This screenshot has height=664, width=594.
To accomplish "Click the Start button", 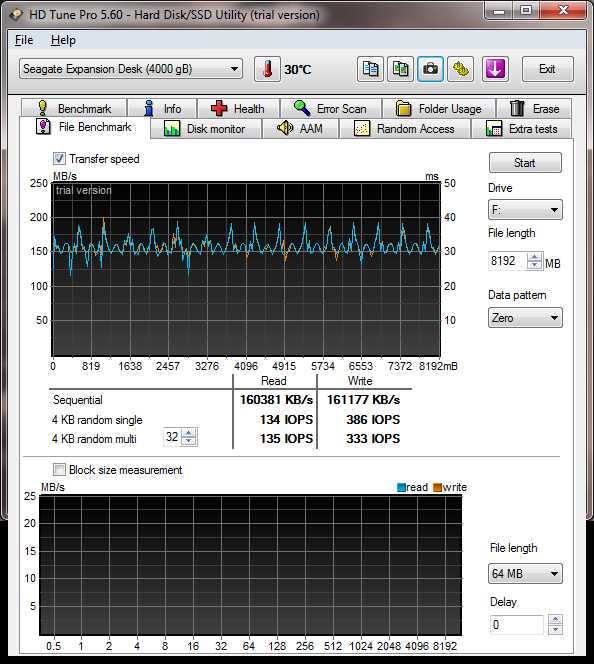I will point(525,163).
